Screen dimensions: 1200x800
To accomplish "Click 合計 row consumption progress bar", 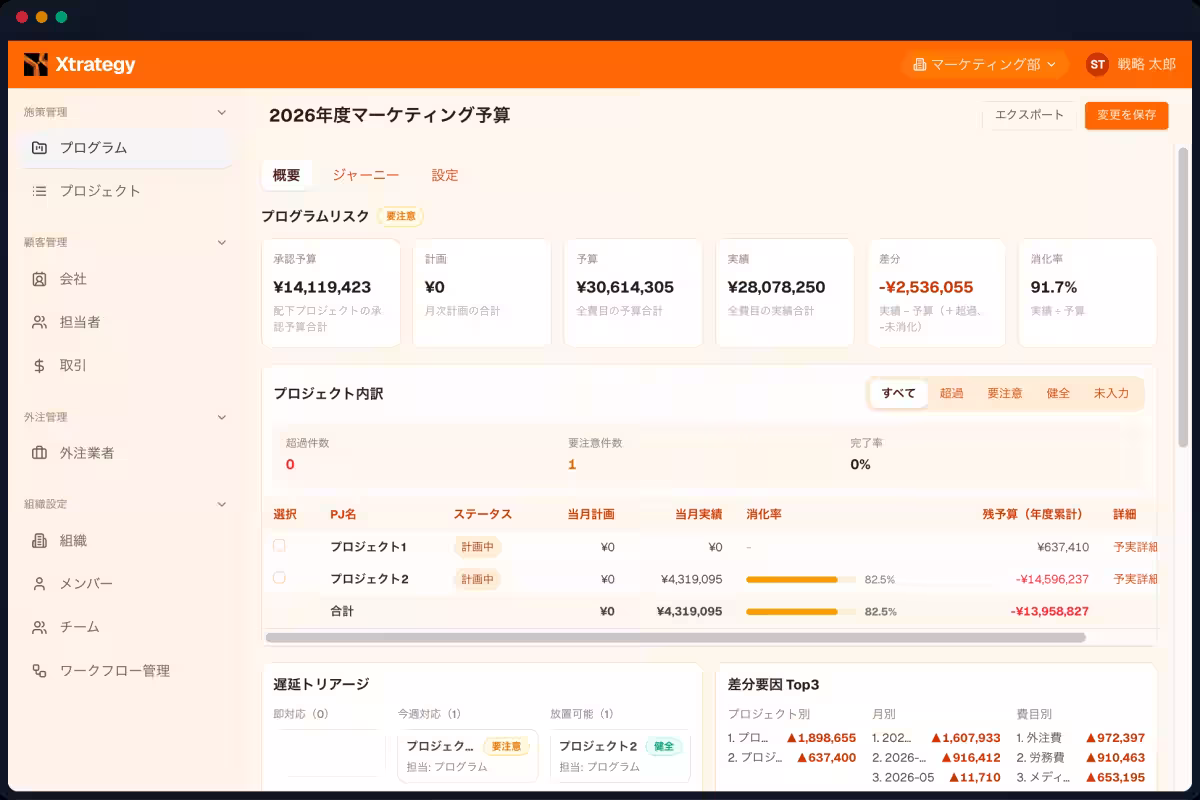I will coord(801,611).
